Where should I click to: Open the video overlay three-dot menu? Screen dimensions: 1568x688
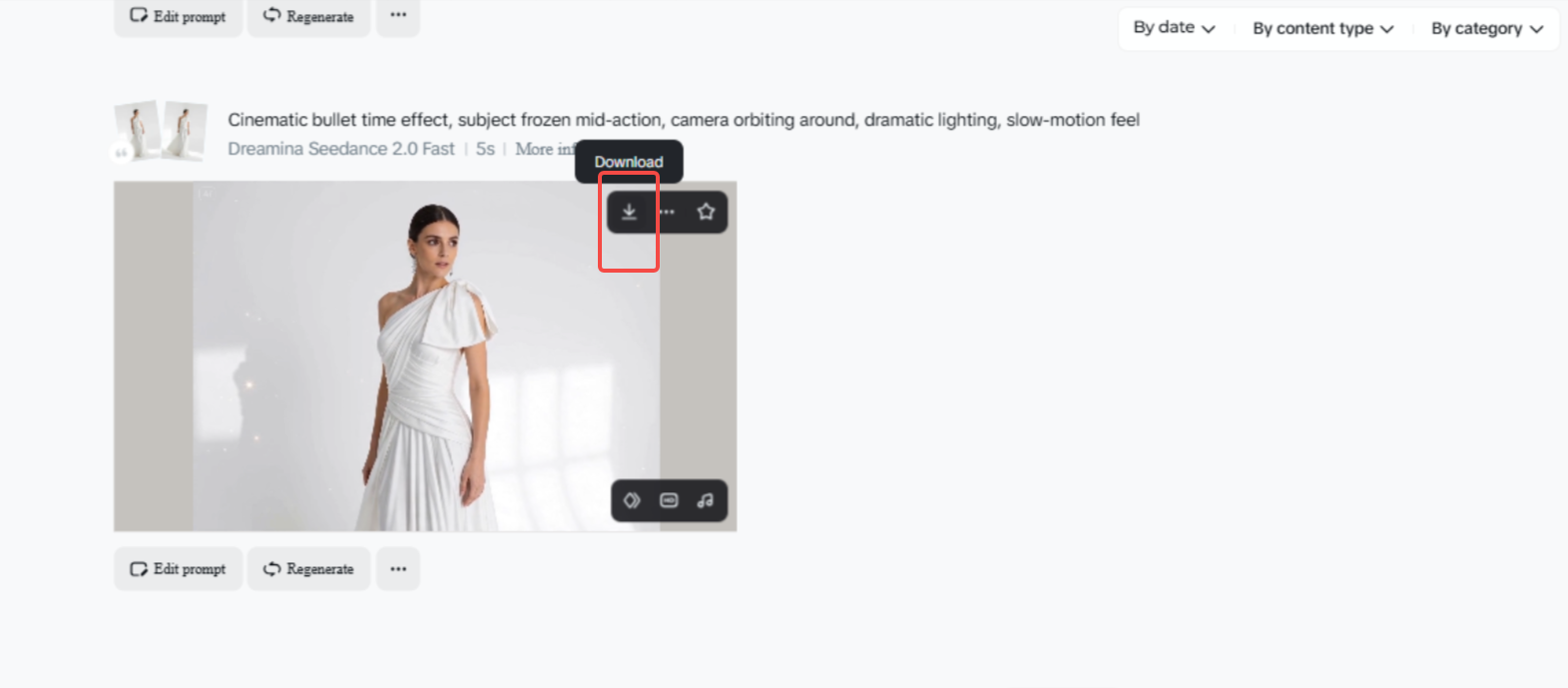click(x=667, y=212)
